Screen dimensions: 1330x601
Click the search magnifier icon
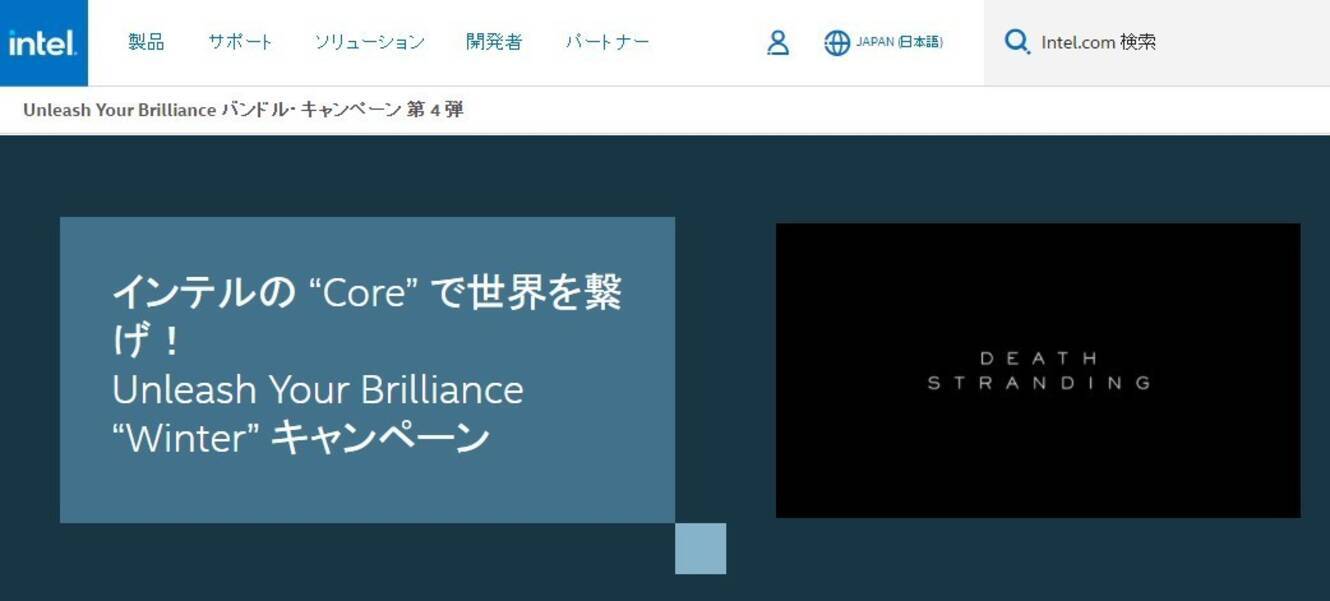1017,43
